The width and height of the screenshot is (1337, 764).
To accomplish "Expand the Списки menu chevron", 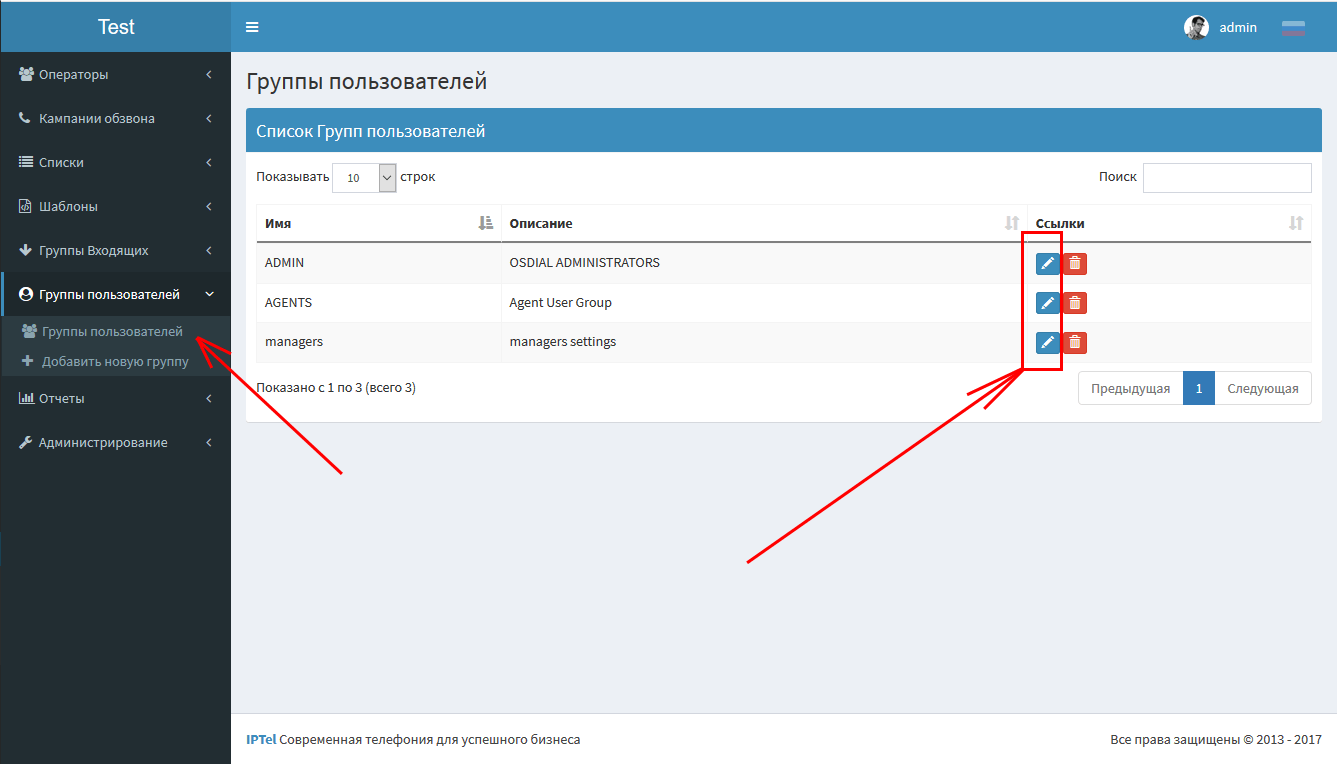I will (x=209, y=162).
